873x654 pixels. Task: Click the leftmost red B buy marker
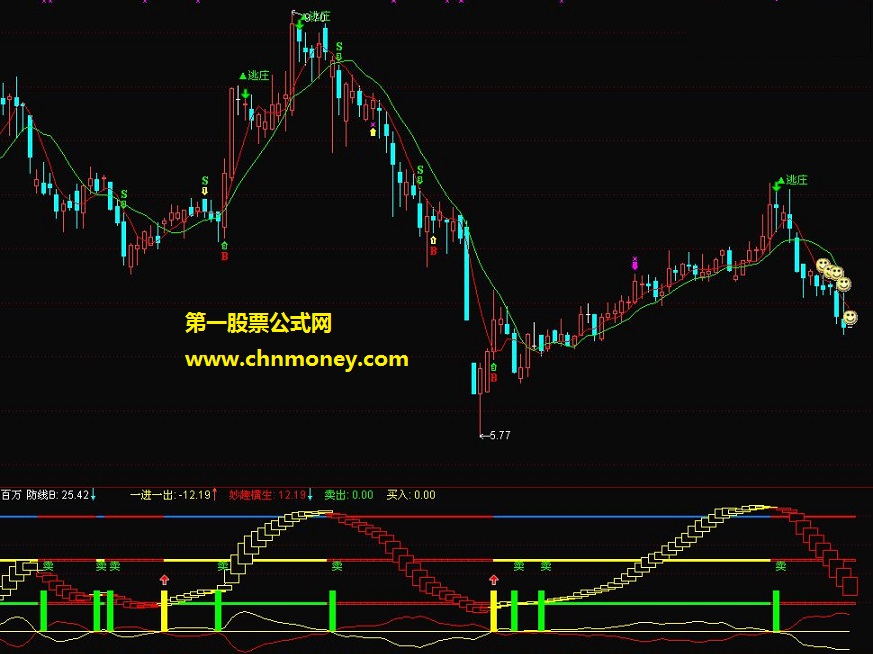coord(224,257)
